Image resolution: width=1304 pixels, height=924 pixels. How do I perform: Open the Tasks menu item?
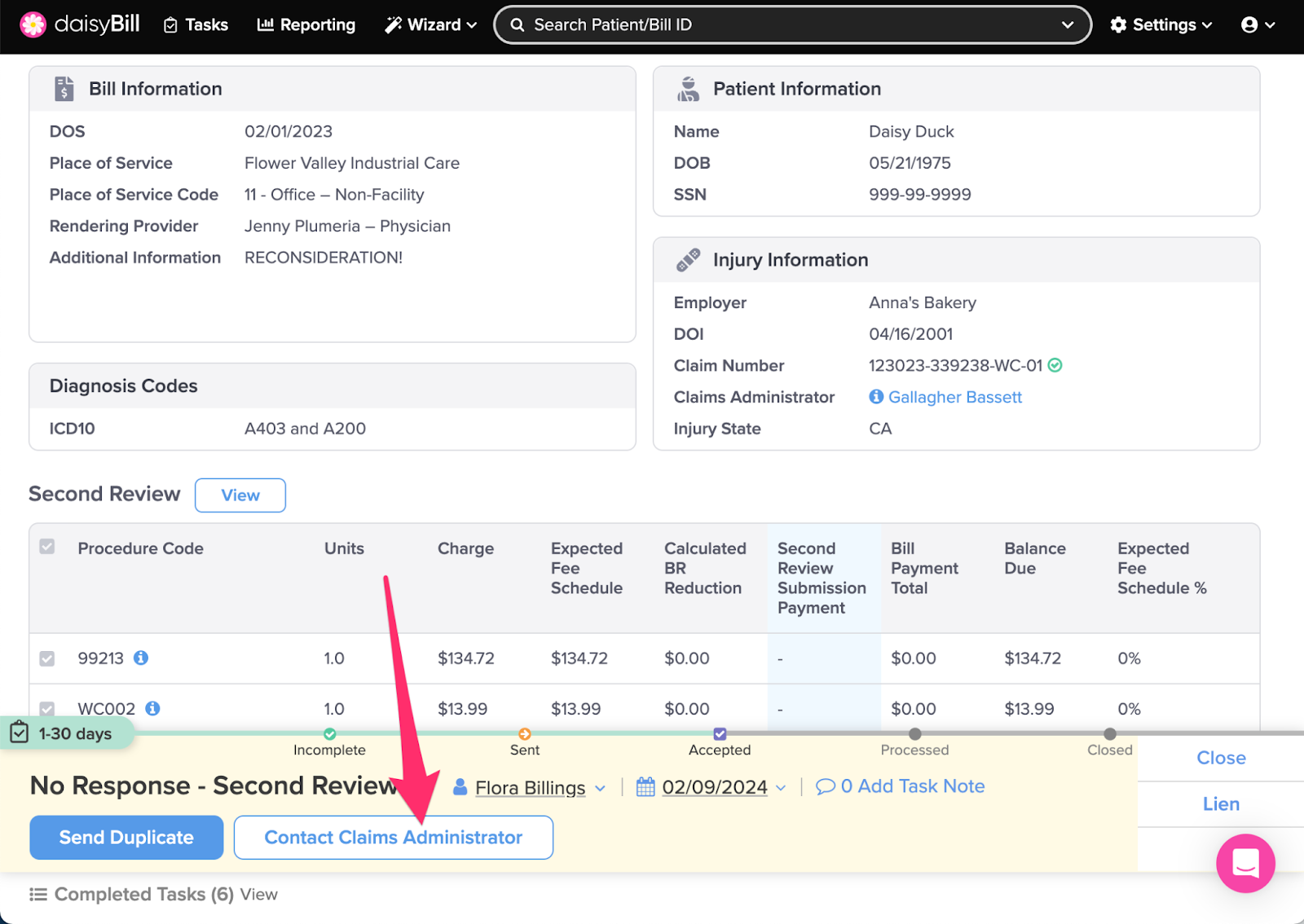tap(196, 24)
